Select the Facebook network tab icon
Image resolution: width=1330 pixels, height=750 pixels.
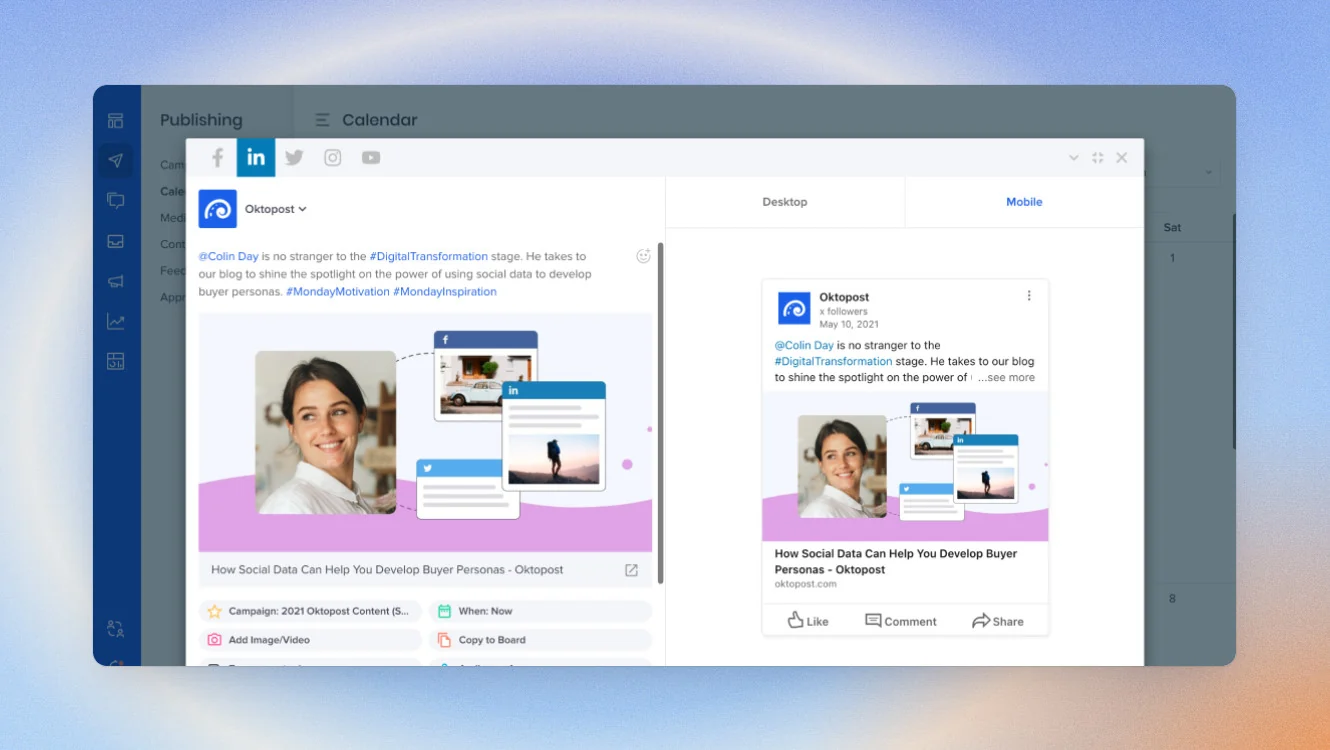(217, 158)
